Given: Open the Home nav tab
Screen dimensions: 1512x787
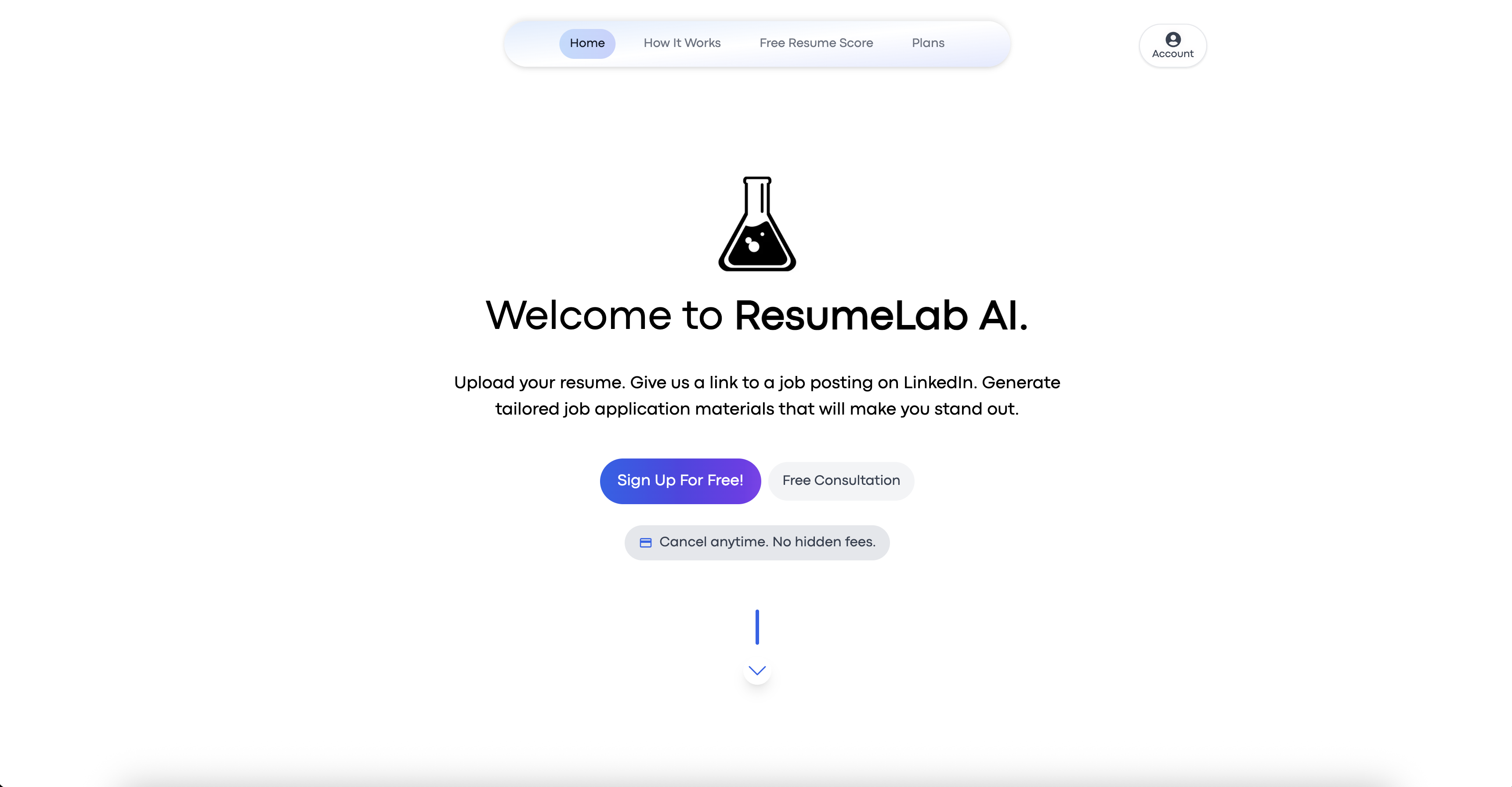Looking at the screenshot, I should [587, 43].
